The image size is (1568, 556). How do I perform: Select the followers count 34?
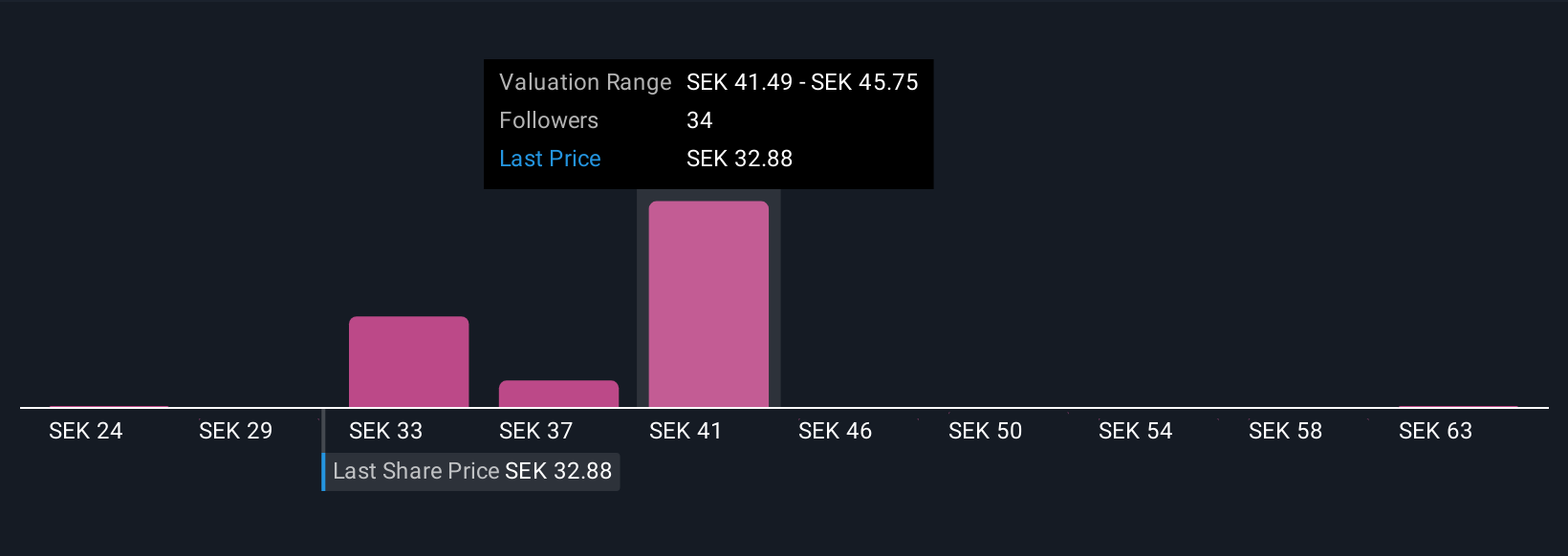[x=700, y=120]
